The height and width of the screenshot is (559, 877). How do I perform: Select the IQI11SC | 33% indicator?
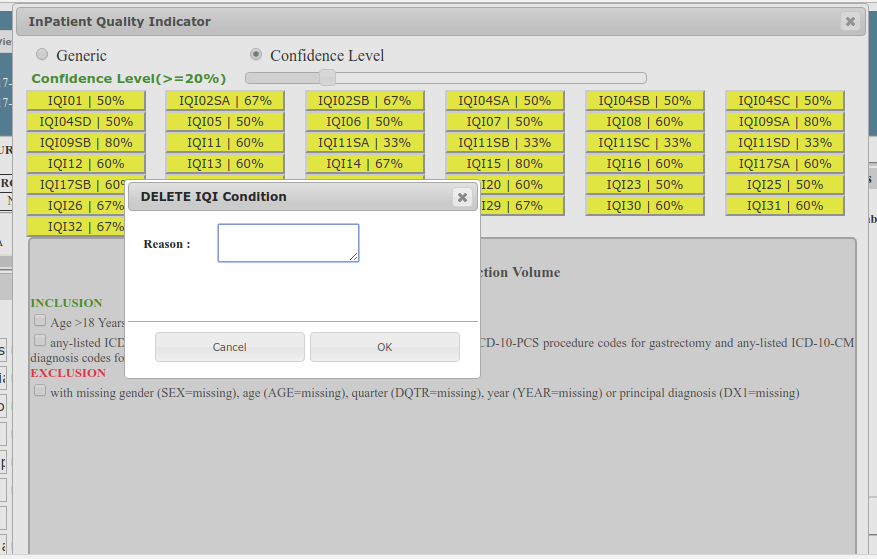coord(645,143)
